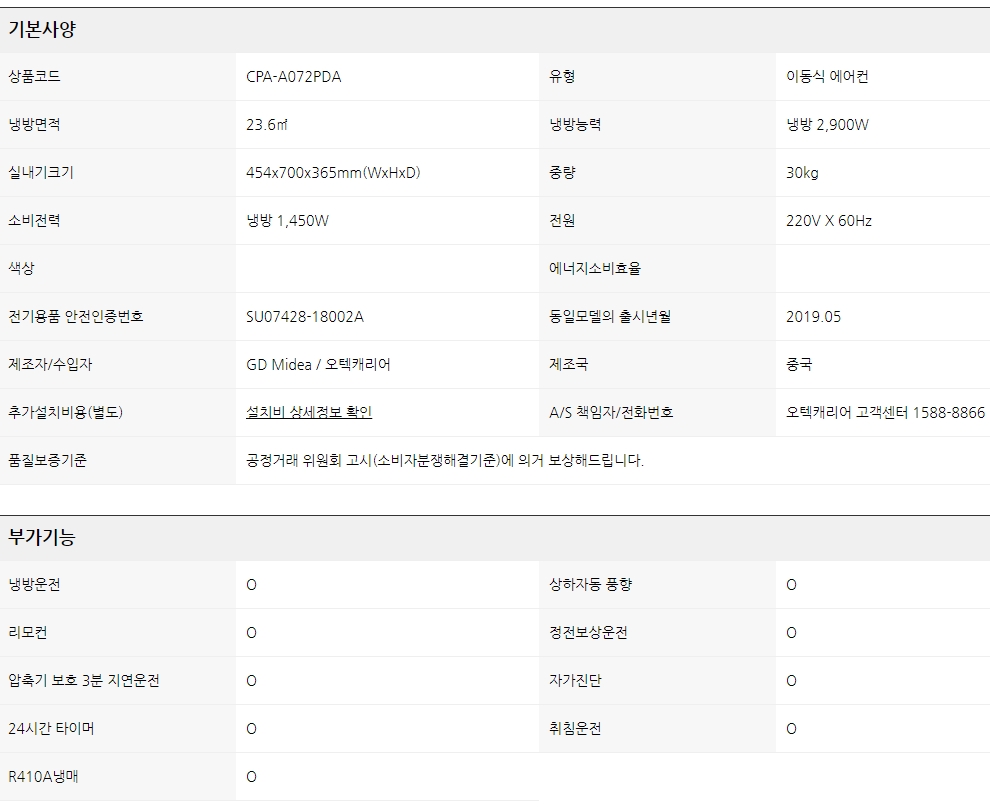Click the 이동식 에어컨 type value
The width and height of the screenshot is (990, 807).
827,77
